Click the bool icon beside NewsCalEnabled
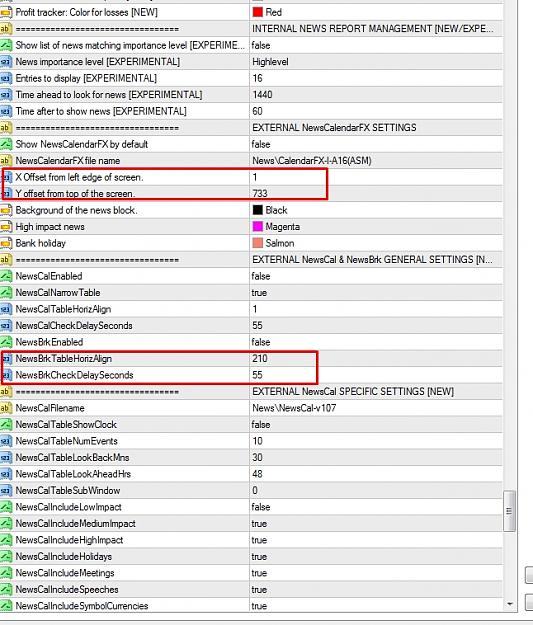Image resolution: width=533 pixels, height=625 pixels. [6, 276]
